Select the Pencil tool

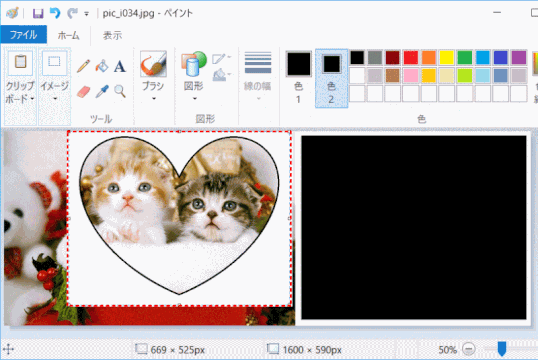click(83, 66)
